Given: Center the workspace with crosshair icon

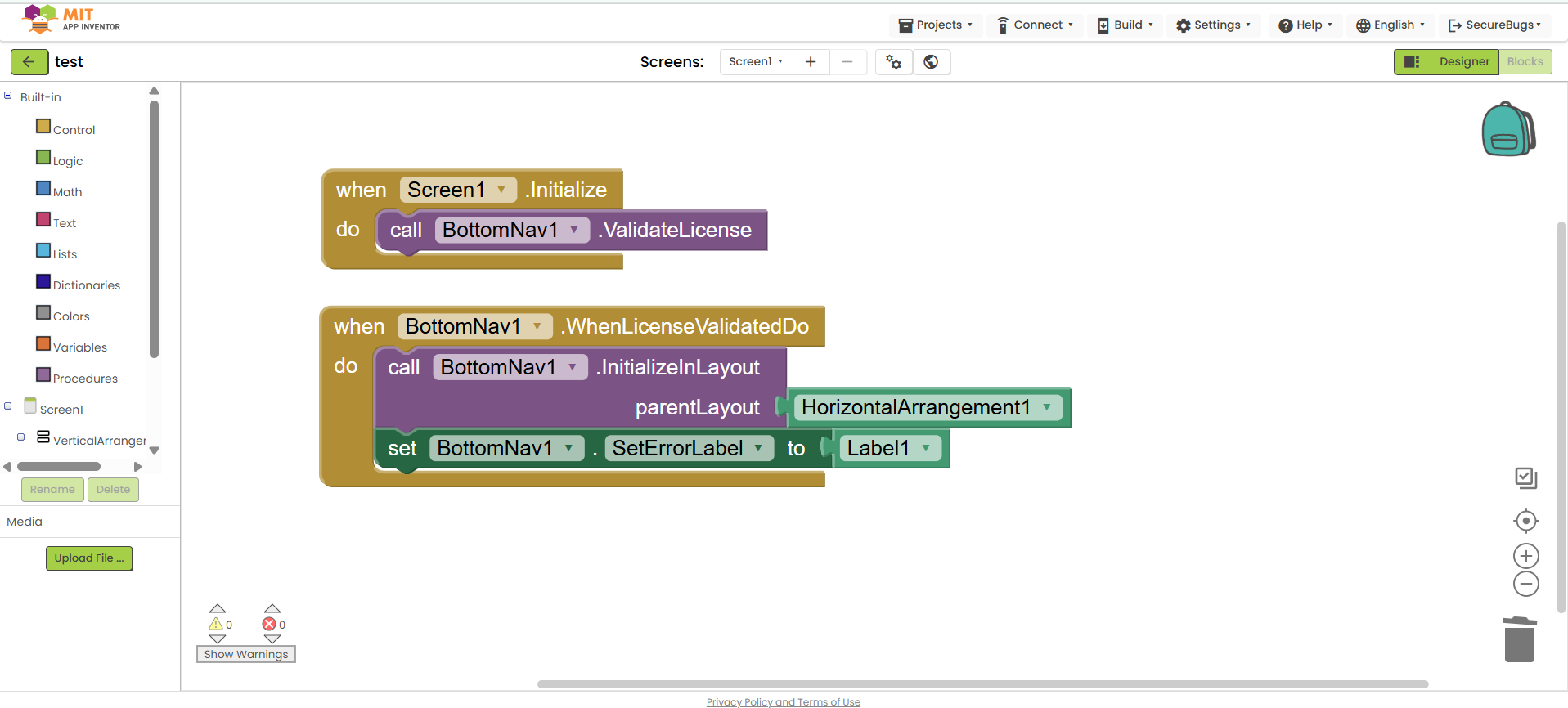Looking at the screenshot, I should point(1525,521).
